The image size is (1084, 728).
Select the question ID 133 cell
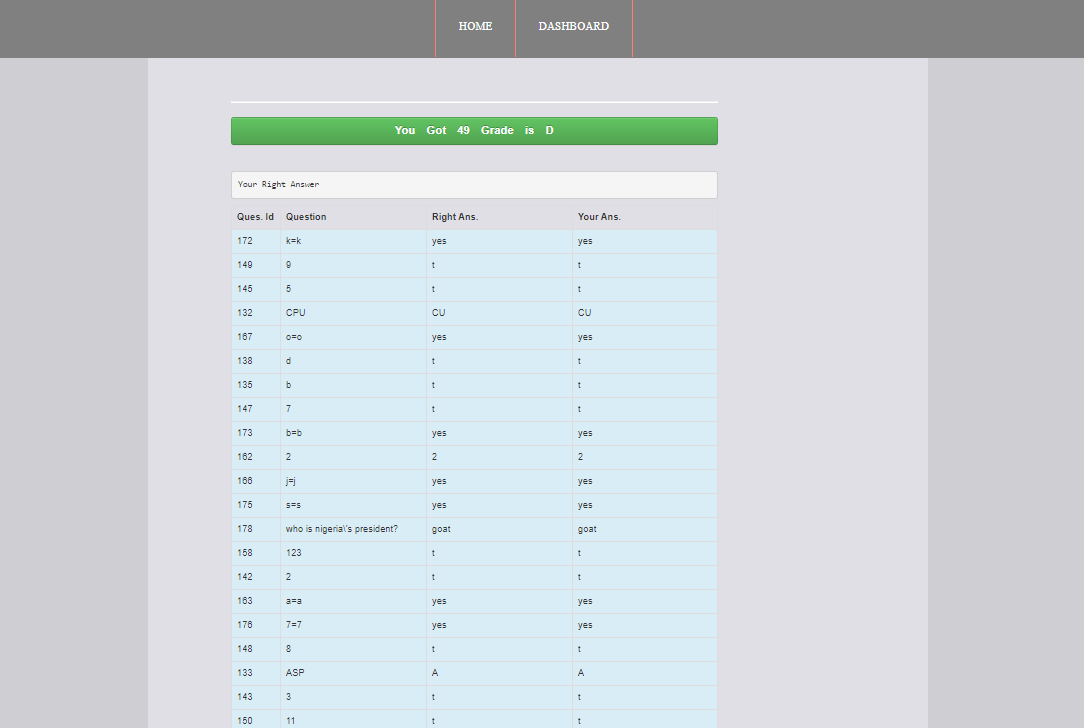(x=245, y=673)
